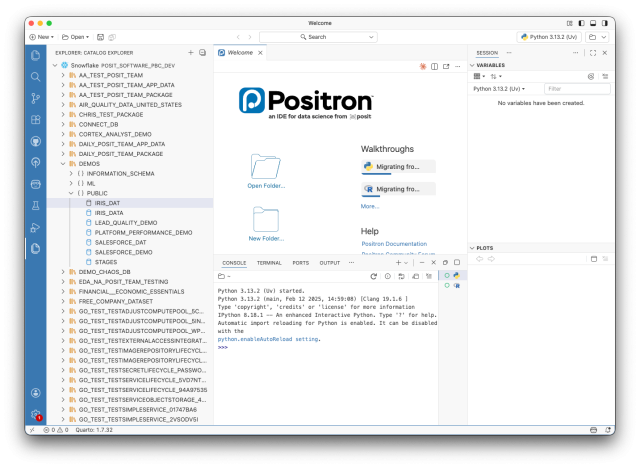
Task: Open the Variables session Python 3.13.2 dropdown
Action: pos(499,89)
